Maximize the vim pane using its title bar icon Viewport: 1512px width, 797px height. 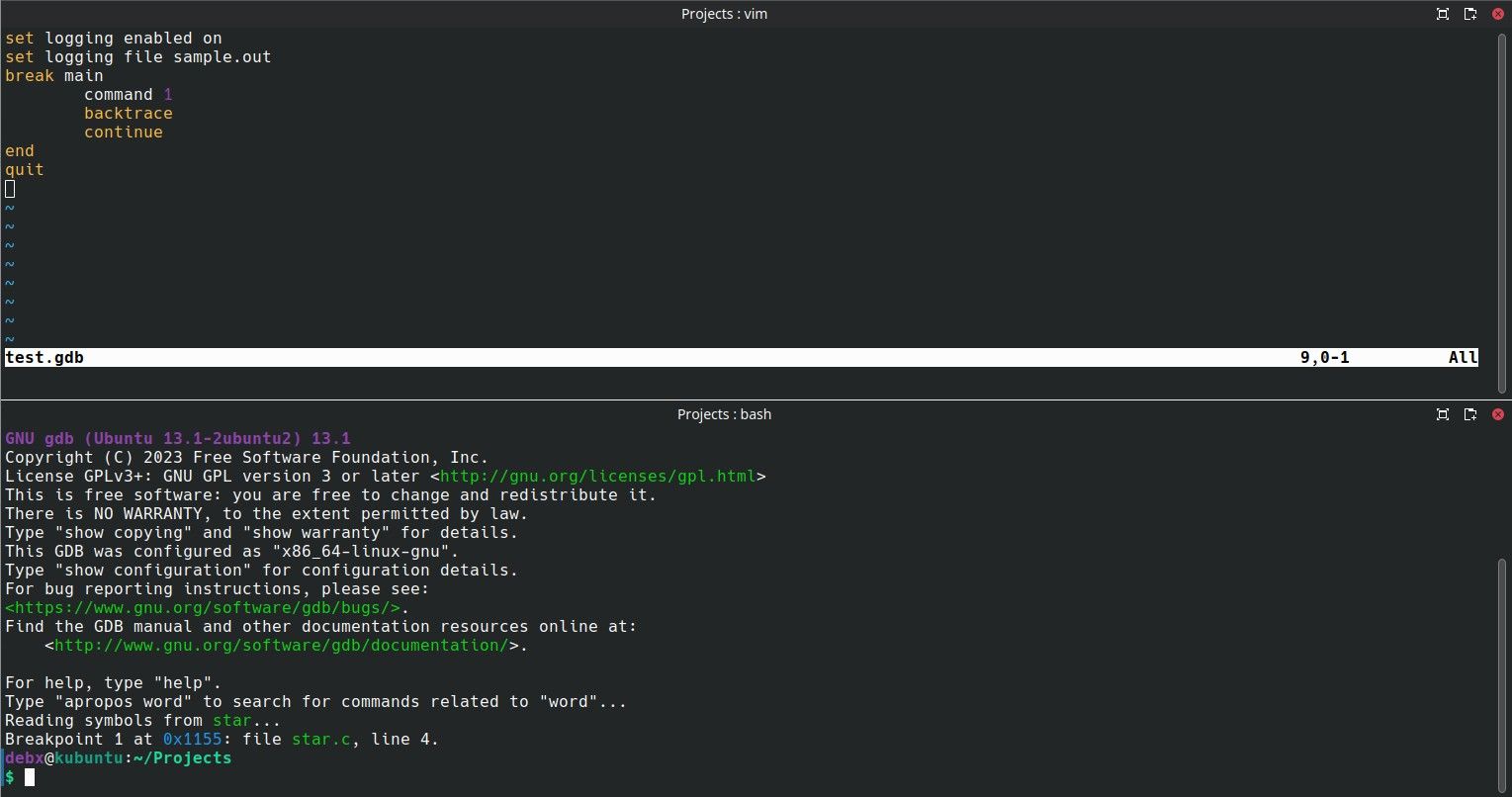[x=1443, y=14]
